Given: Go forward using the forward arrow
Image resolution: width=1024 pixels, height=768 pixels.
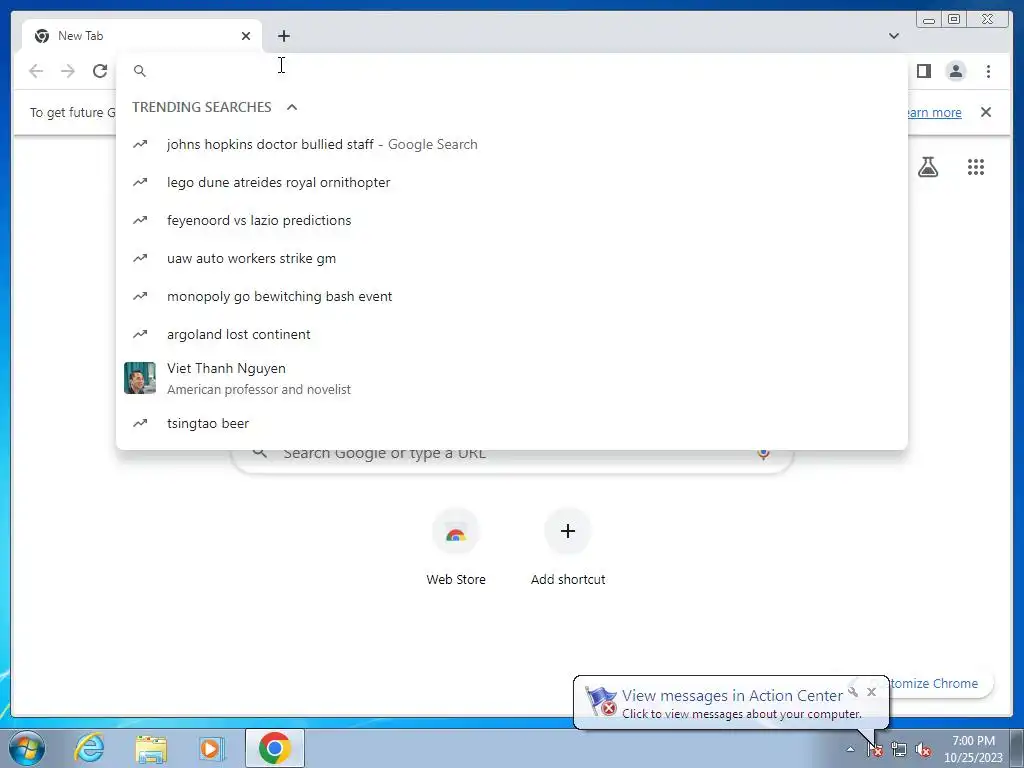Looking at the screenshot, I should coord(68,71).
